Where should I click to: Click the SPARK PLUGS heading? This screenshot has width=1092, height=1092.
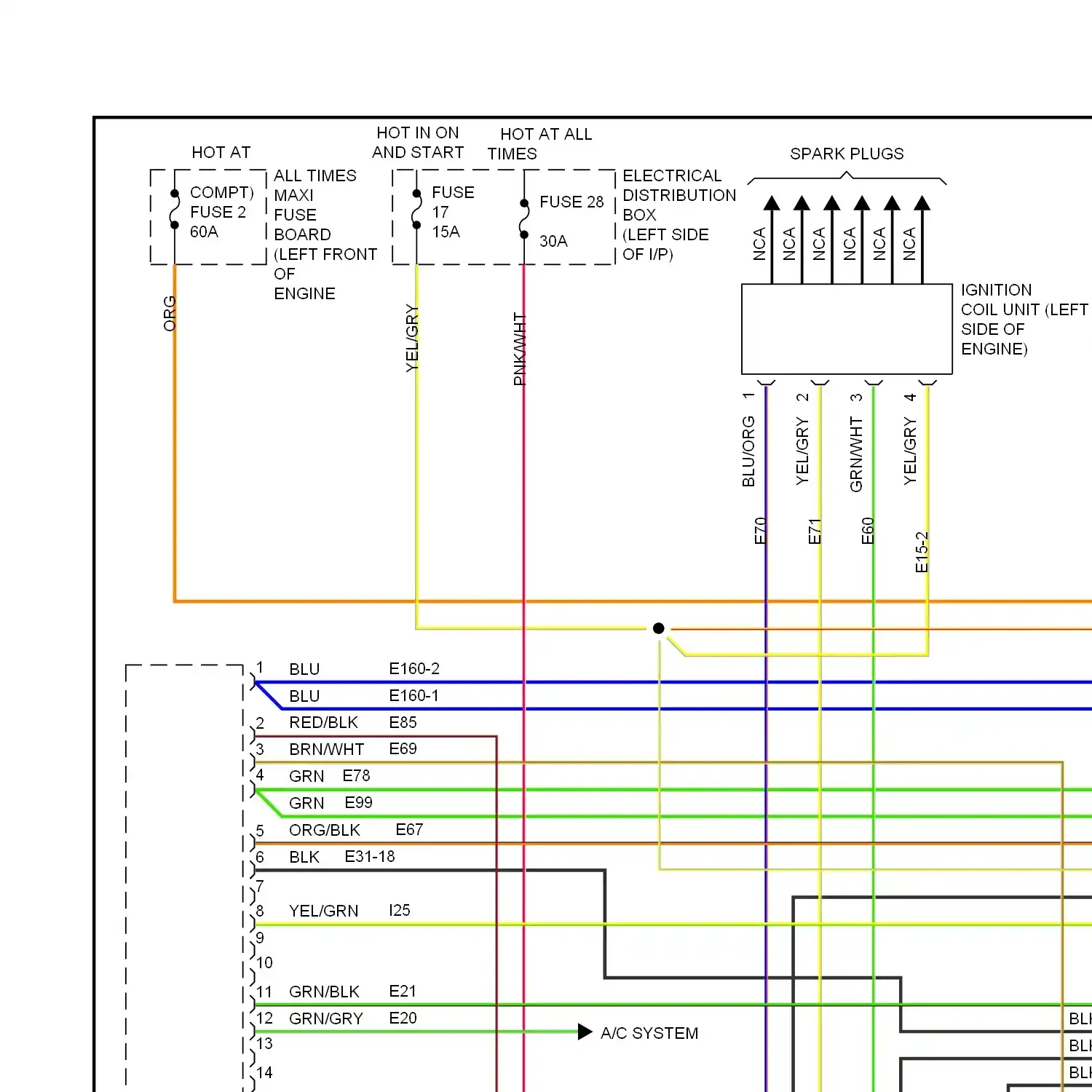[847, 154]
